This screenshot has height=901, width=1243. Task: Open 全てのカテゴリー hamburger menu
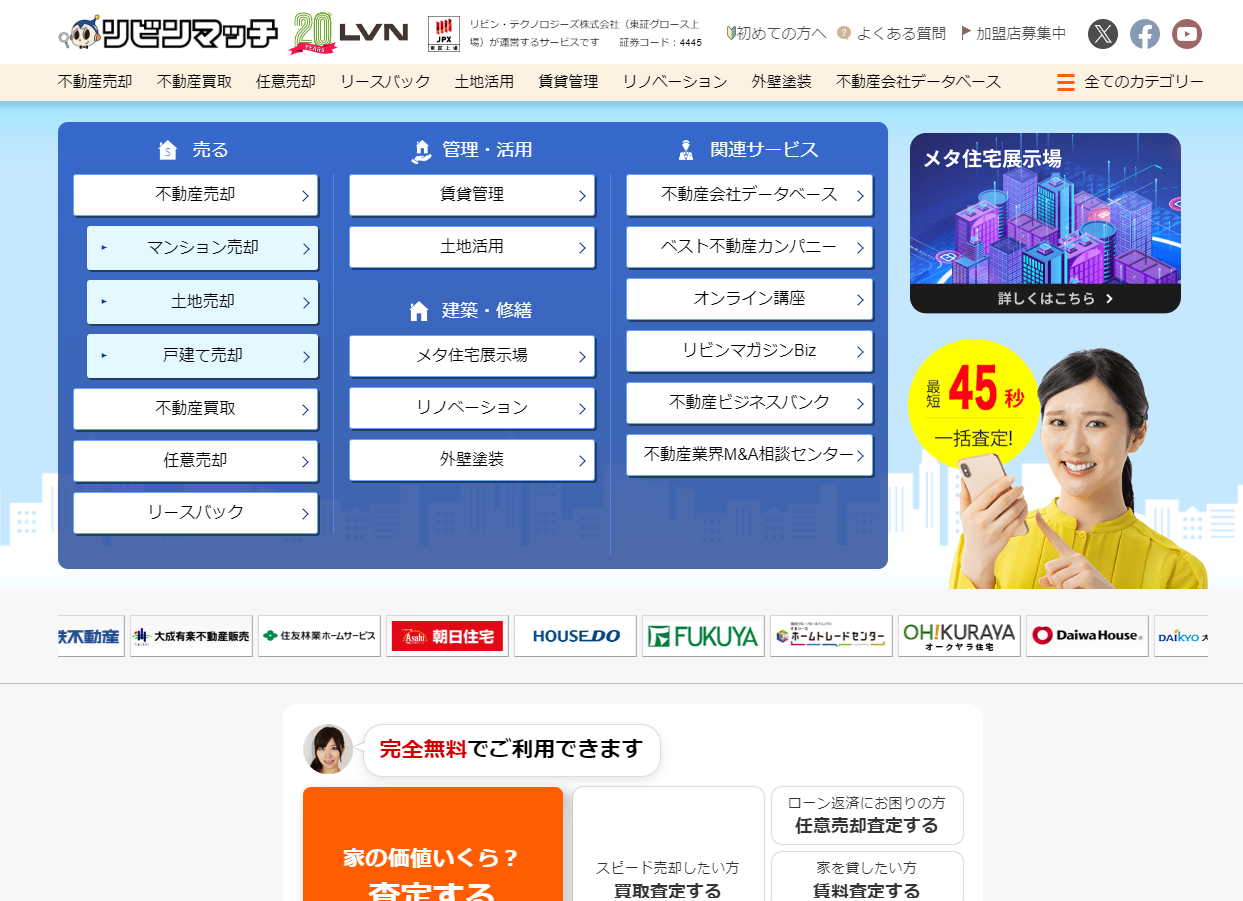(x=1130, y=82)
